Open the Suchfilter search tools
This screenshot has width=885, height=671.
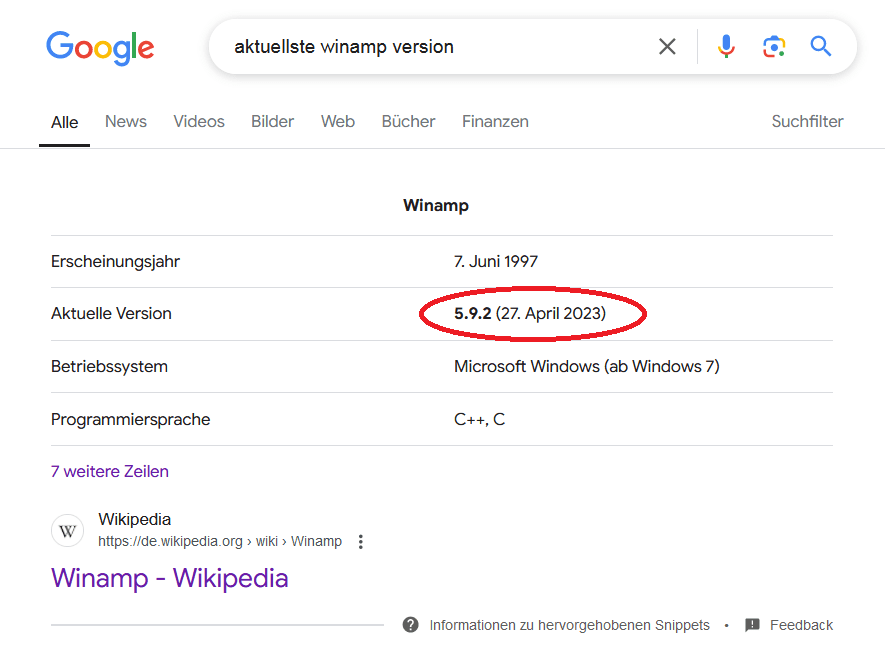click(x=807, y=122)
